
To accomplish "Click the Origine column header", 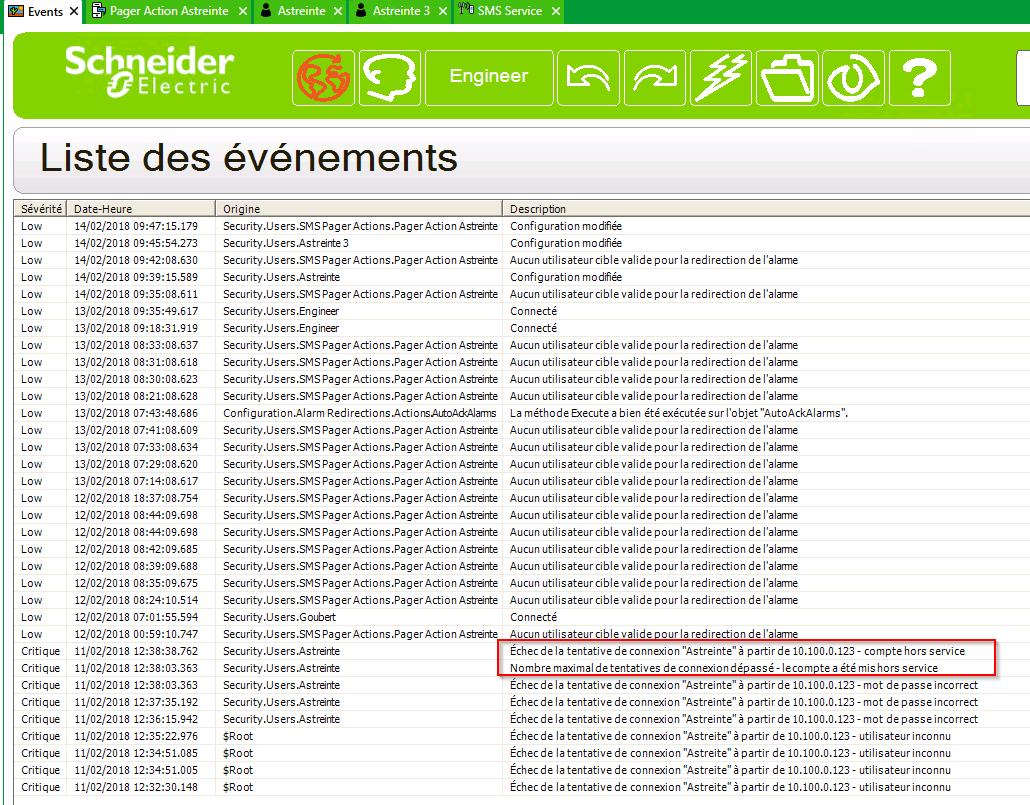I will tap(360, 209).
